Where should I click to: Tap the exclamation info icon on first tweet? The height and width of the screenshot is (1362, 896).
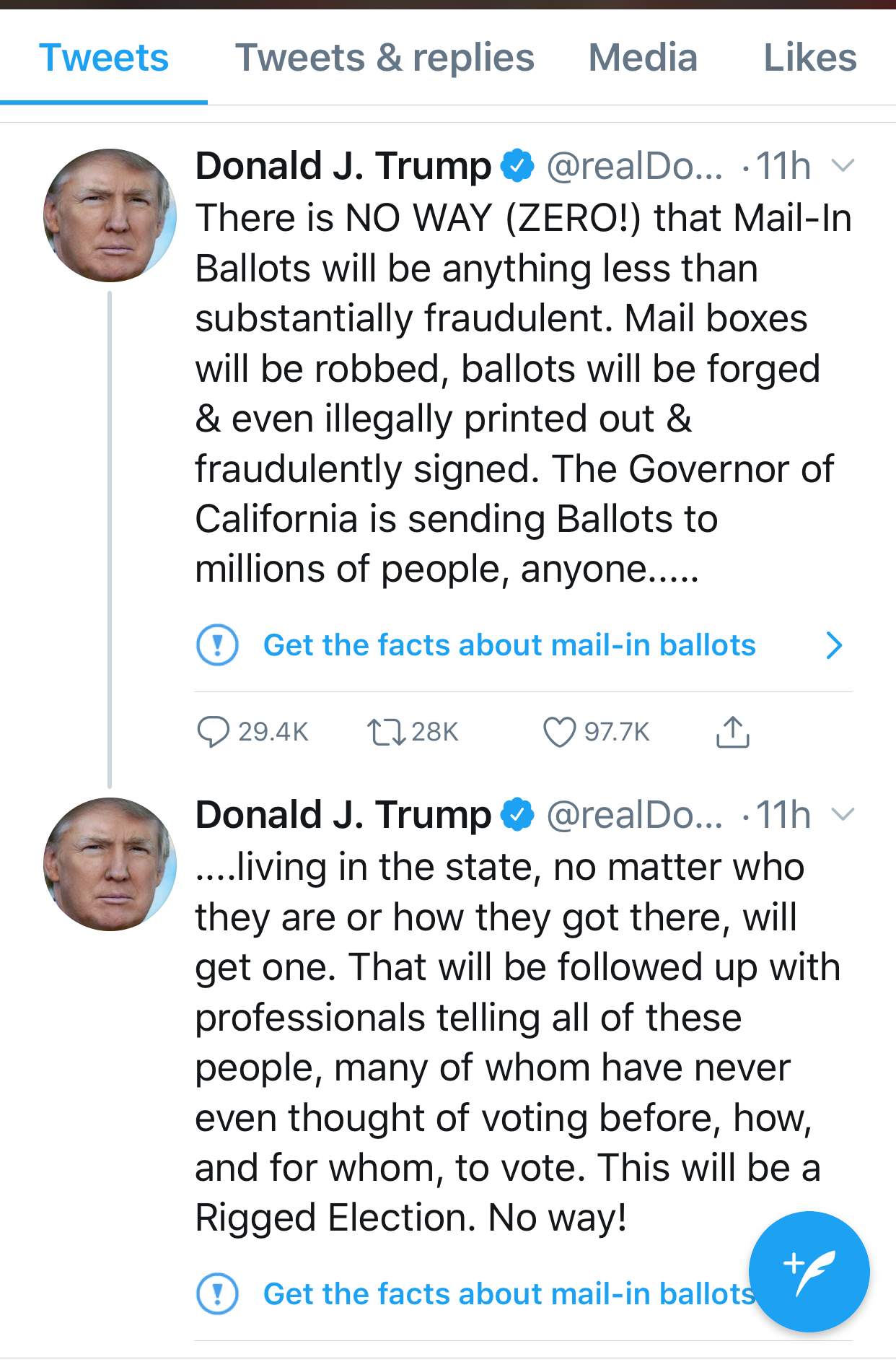point(217,645)
